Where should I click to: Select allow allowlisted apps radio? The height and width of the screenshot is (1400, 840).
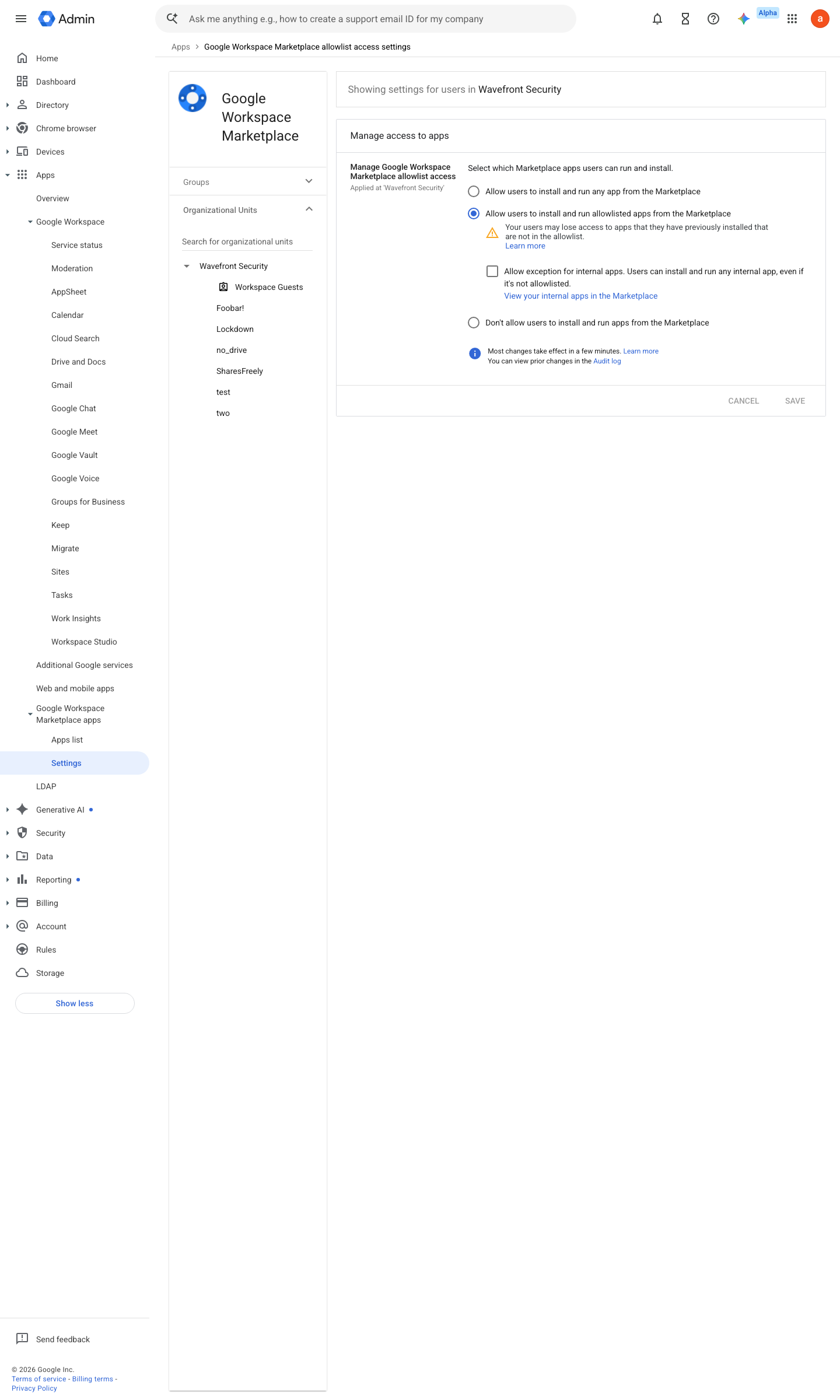click(x=474, y=213)
